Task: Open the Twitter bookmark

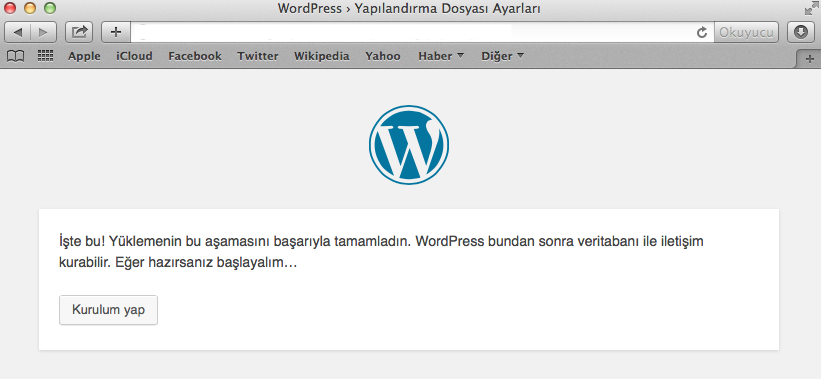Action: point(258,56)
